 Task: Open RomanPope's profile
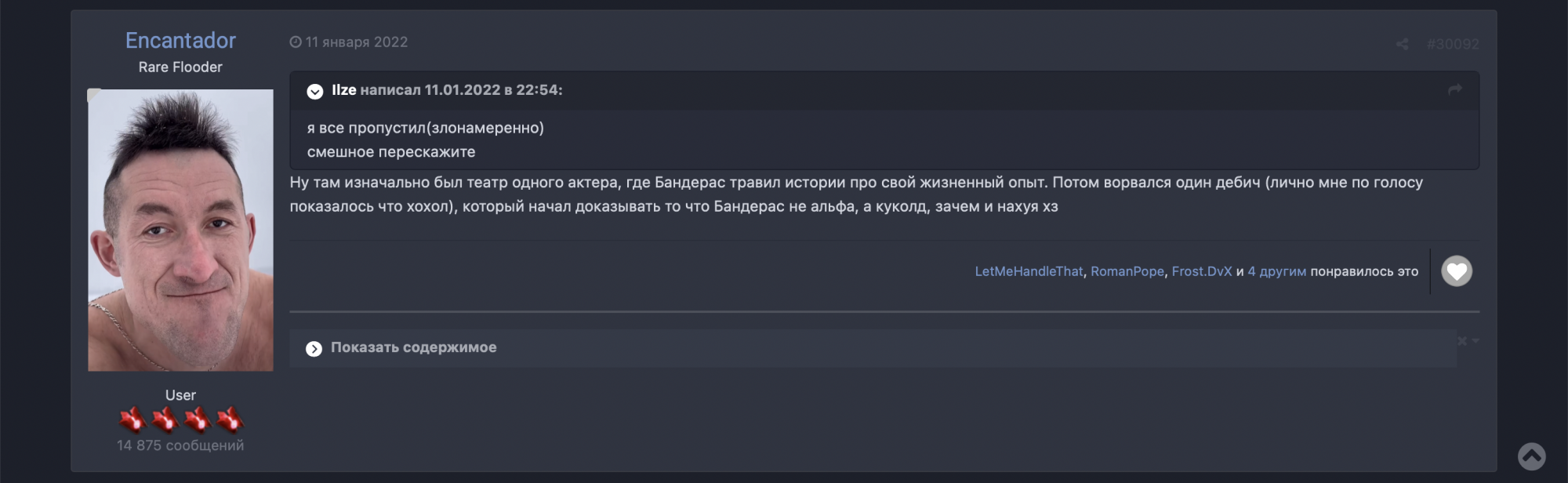point(1127,271)
